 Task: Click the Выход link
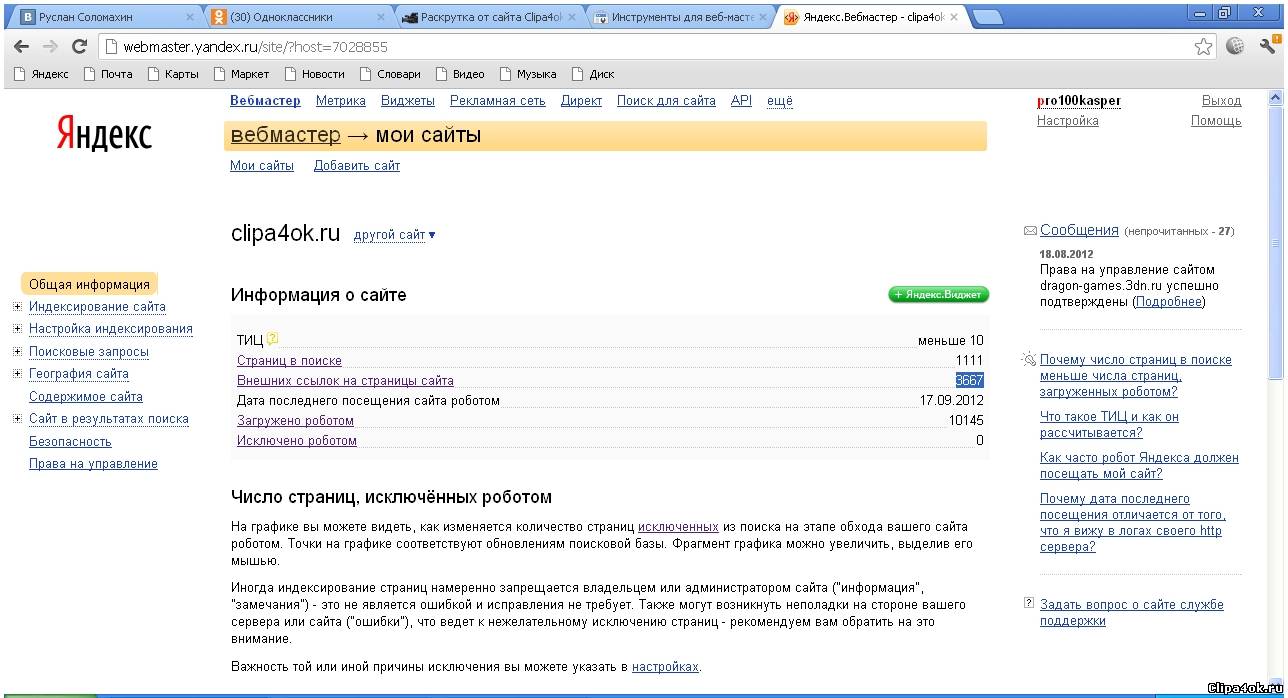pyautogui.click(x=1221, y=101)
